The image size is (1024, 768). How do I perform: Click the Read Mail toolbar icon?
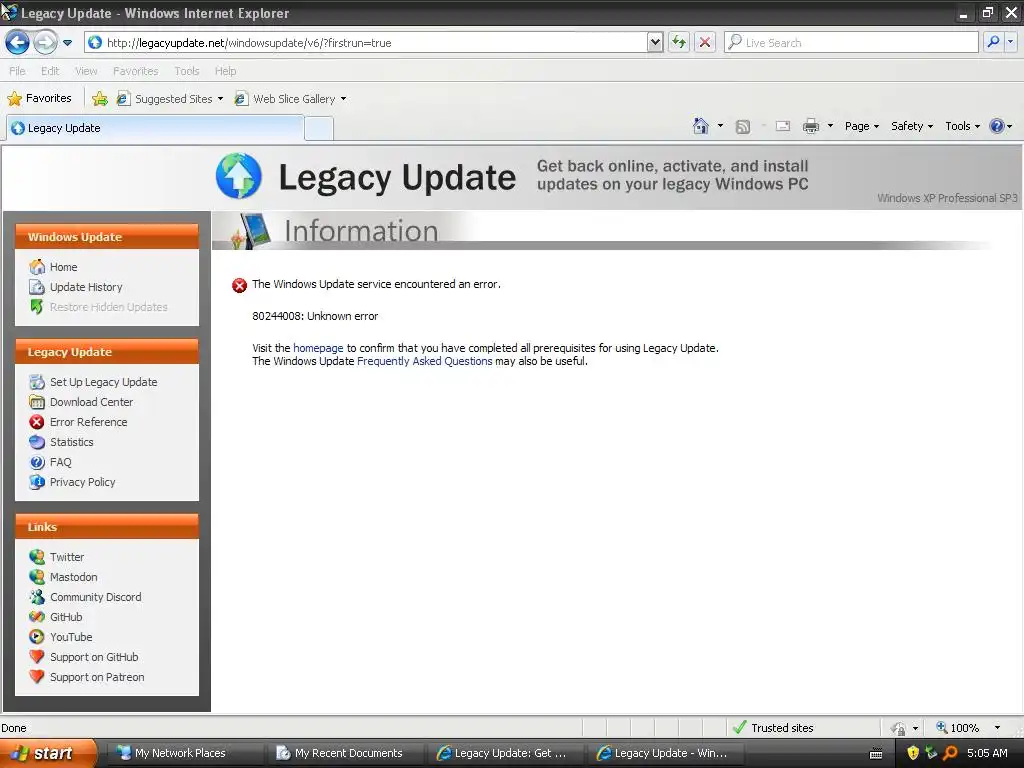coord(783,126)
